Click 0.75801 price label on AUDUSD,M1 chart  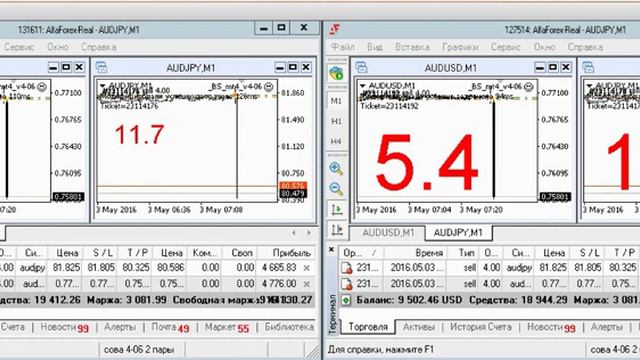pyautogui.click(x=554, y=197)
